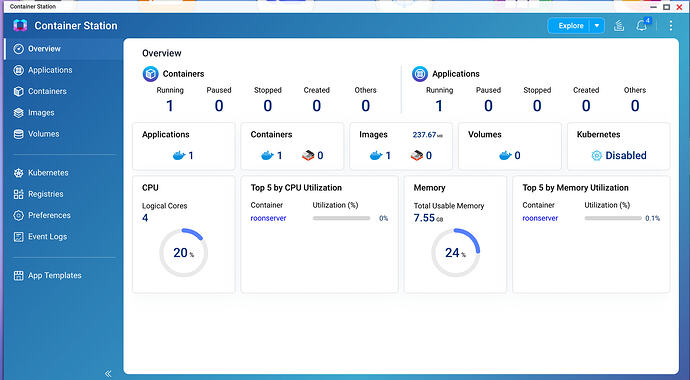The width and height of the screenshot is (690, 380).
Task: Click the Top 5 by CPU Utilization heading
Action: click(x=296, y=188)
